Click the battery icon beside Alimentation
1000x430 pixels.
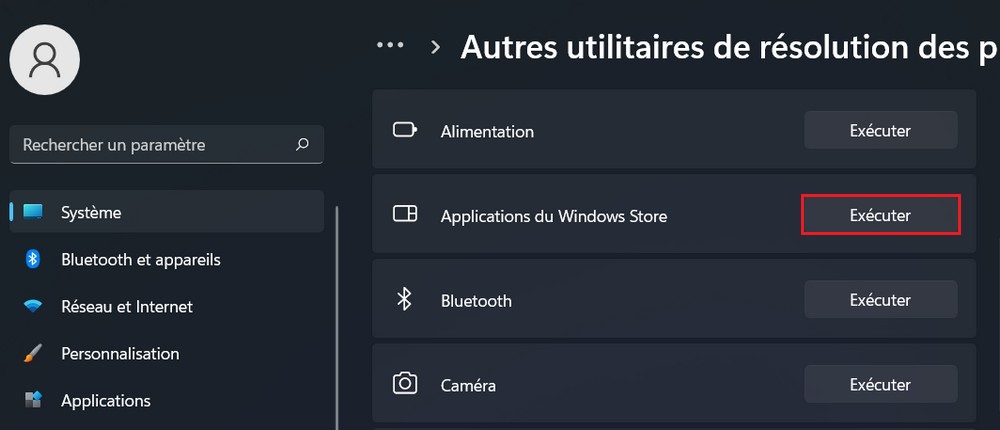click(405, 131)
